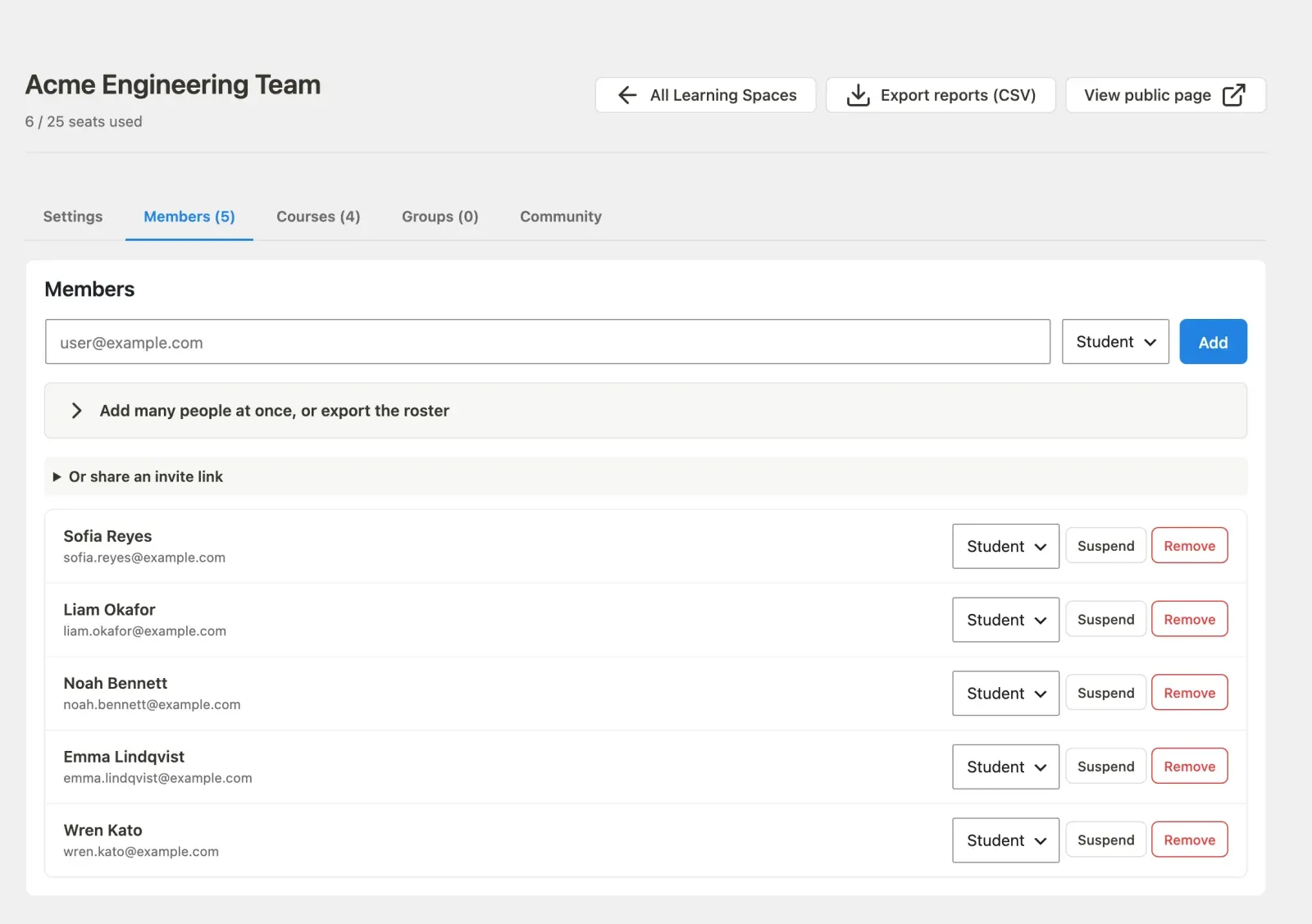Open the Community tab
The height and width of the screenshot is (924, 1312).
click(x=561, y=216)
